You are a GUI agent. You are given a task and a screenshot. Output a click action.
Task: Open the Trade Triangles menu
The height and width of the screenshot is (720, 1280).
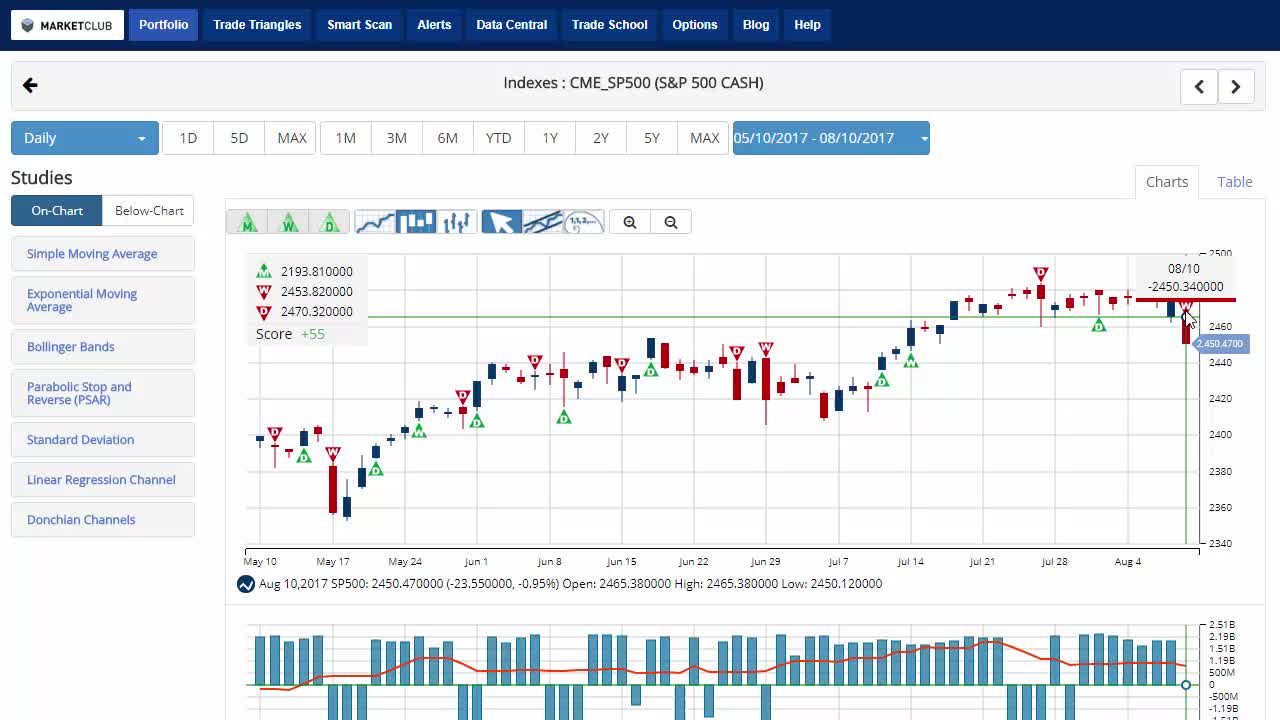[x=257, y=25]
